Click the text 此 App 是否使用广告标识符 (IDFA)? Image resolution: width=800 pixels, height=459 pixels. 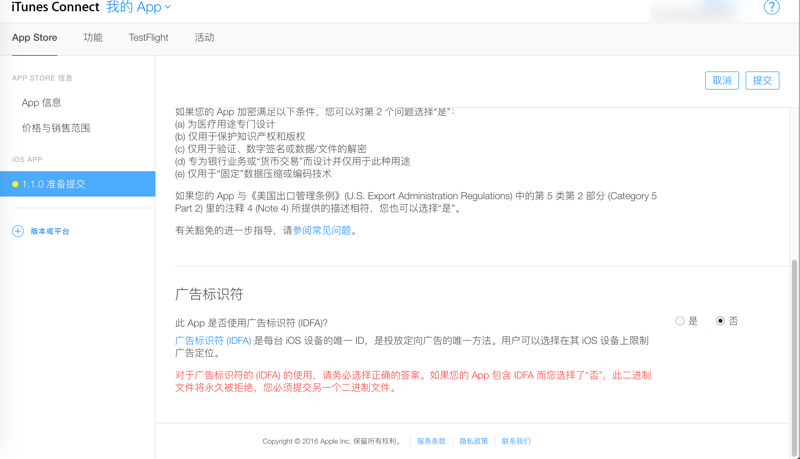pos(252,323)
